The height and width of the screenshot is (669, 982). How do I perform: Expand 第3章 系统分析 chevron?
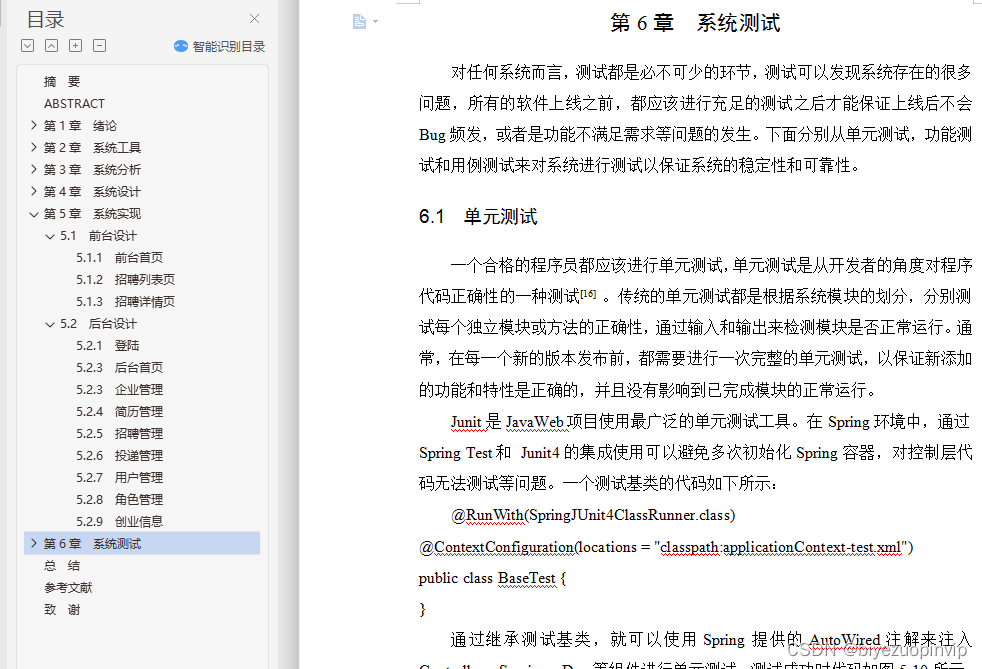point(34,169)
